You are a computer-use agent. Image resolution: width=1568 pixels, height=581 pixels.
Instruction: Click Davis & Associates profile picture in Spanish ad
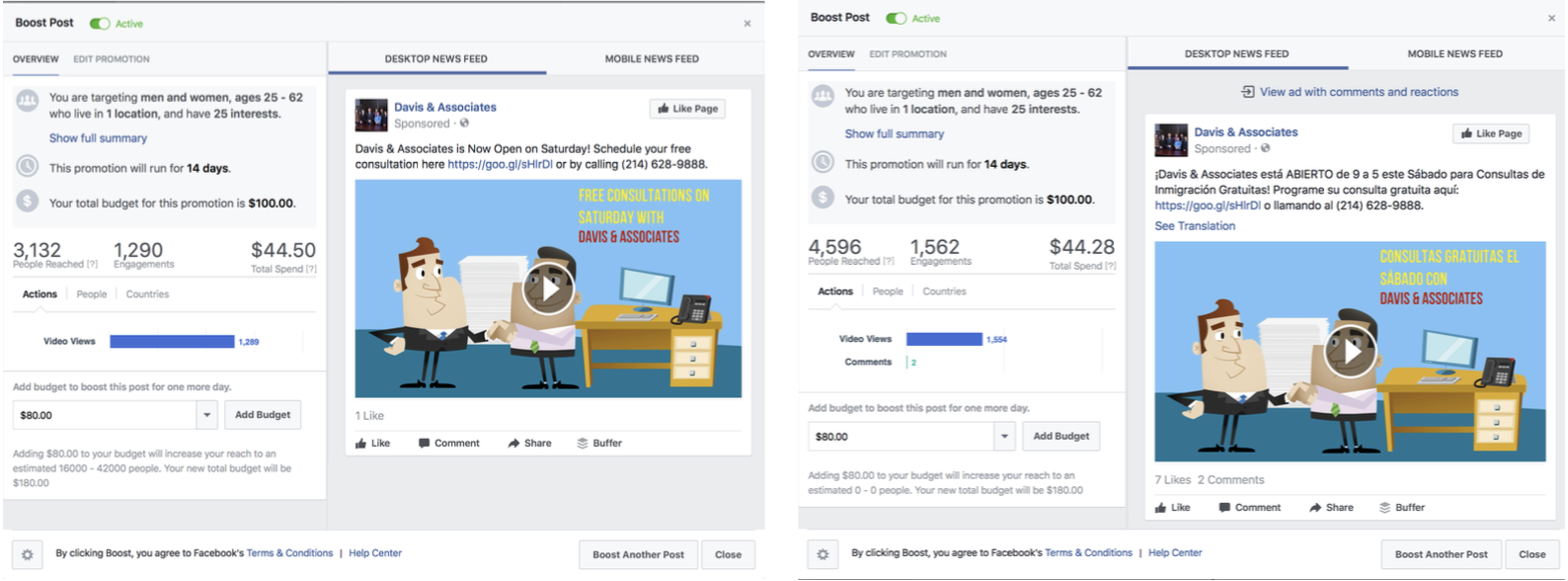pyautogui.click(x=1171, y=140)
